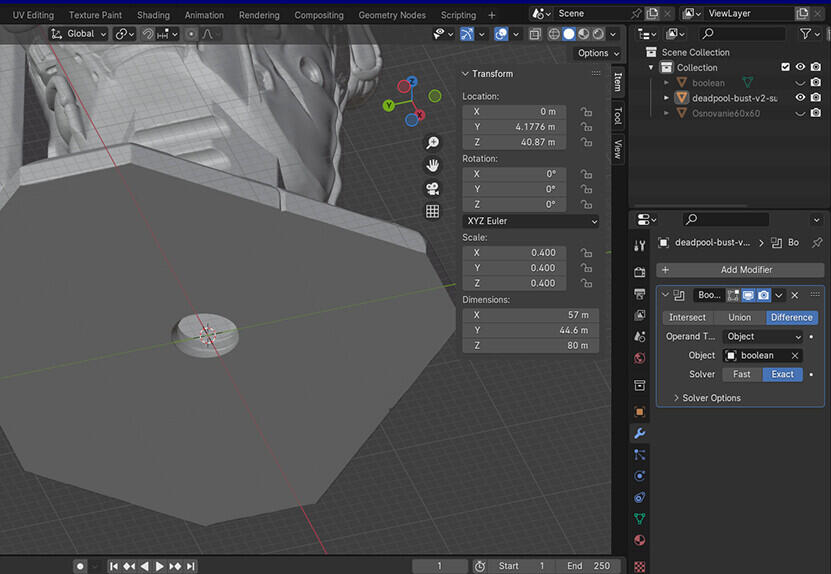Open the Global transform orientation dropdown

click(78, 34)
